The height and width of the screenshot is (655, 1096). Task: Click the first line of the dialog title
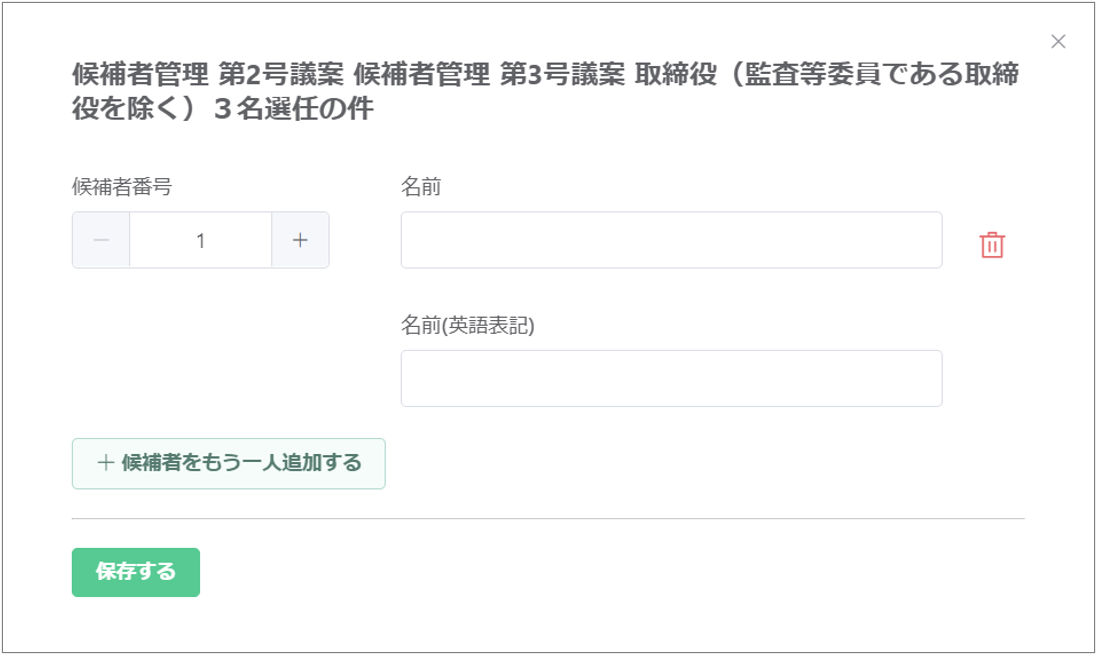546,76
